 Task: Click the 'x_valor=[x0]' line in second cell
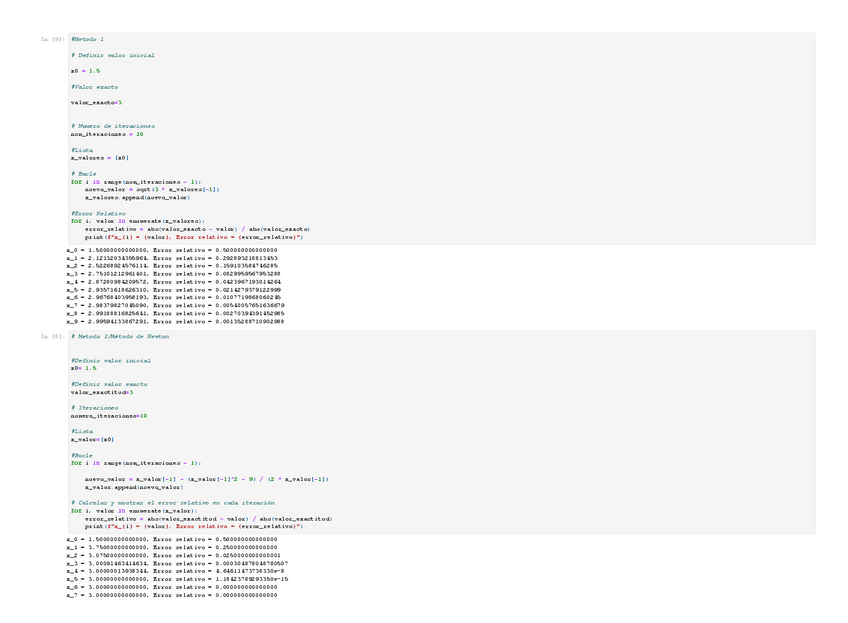pos(92,440)
